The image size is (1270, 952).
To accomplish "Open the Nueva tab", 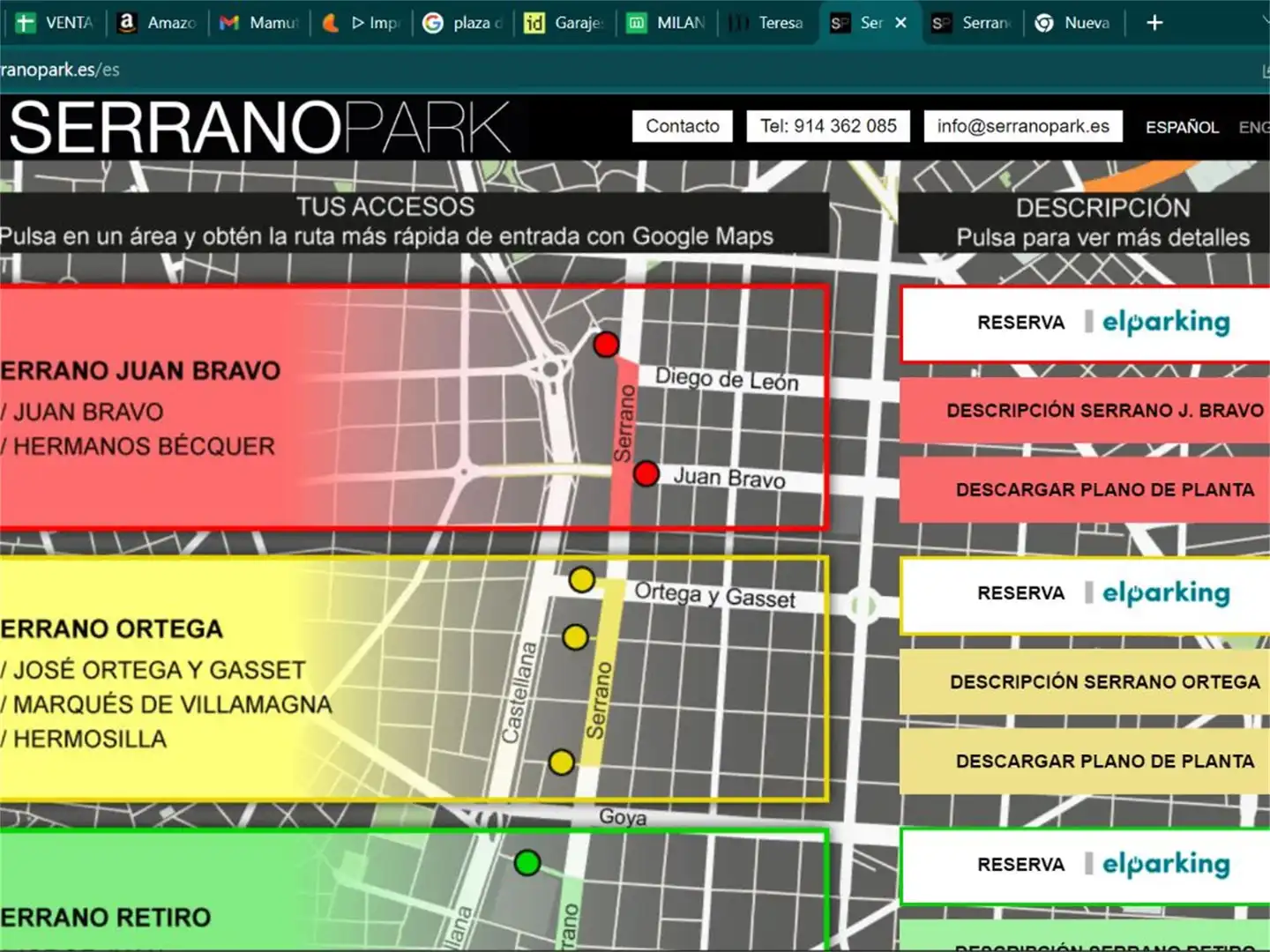I will coord(1073,23).
